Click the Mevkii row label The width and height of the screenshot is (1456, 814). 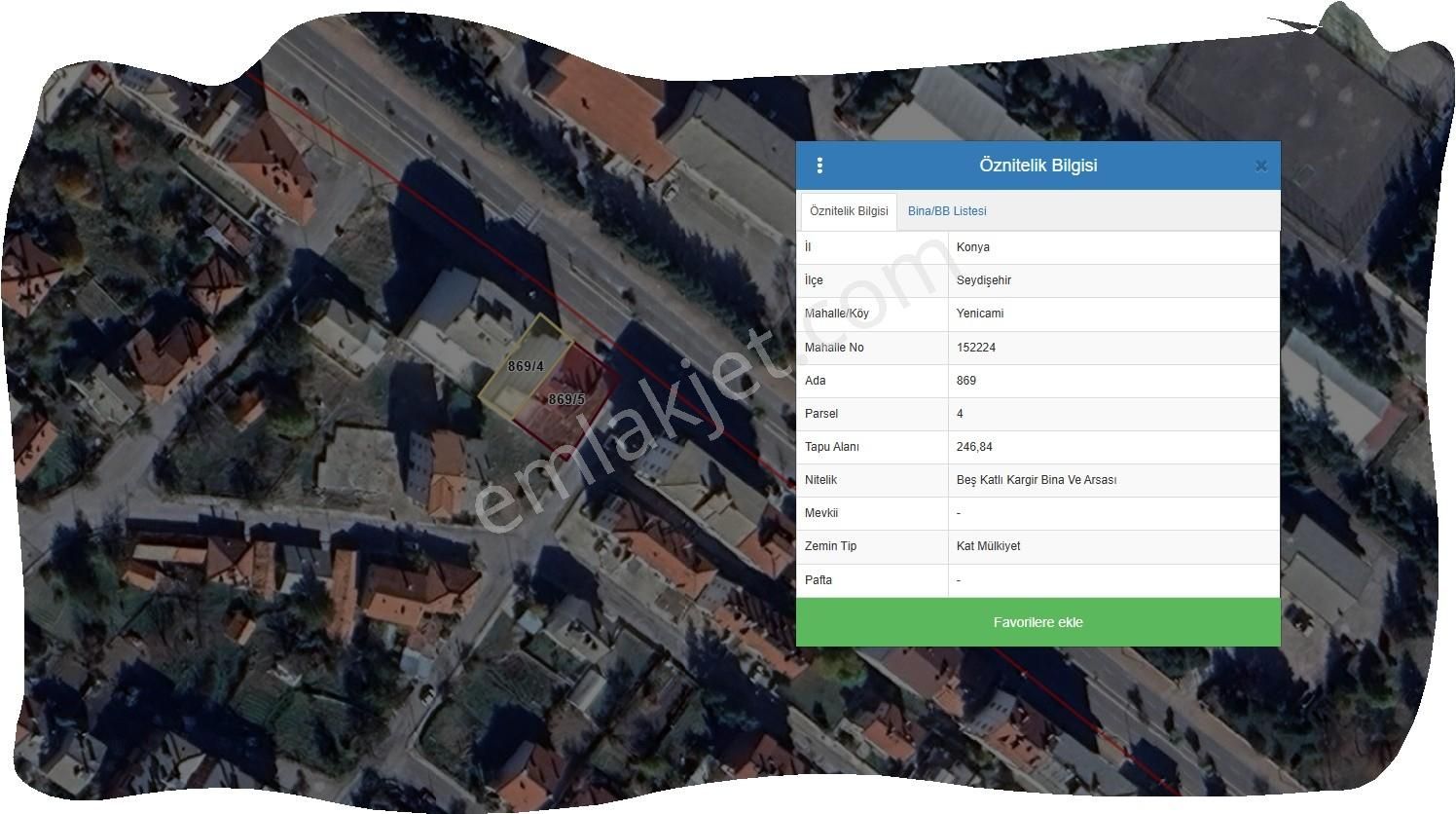(x=821, y=513)
